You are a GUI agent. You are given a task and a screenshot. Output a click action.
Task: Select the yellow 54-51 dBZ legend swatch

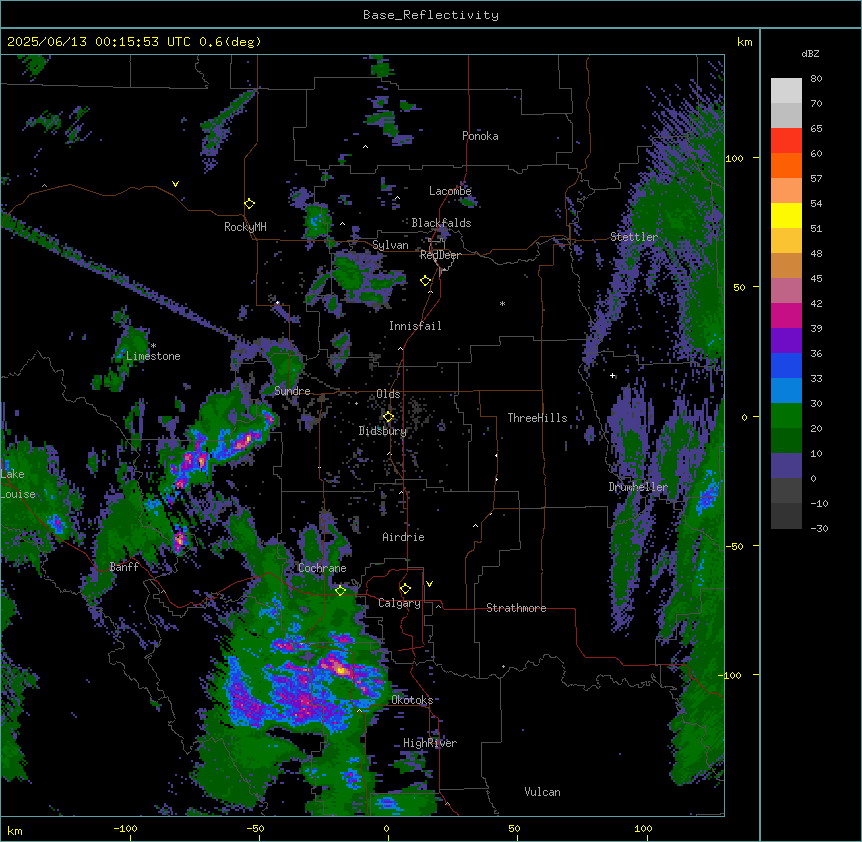pos(786,216)
